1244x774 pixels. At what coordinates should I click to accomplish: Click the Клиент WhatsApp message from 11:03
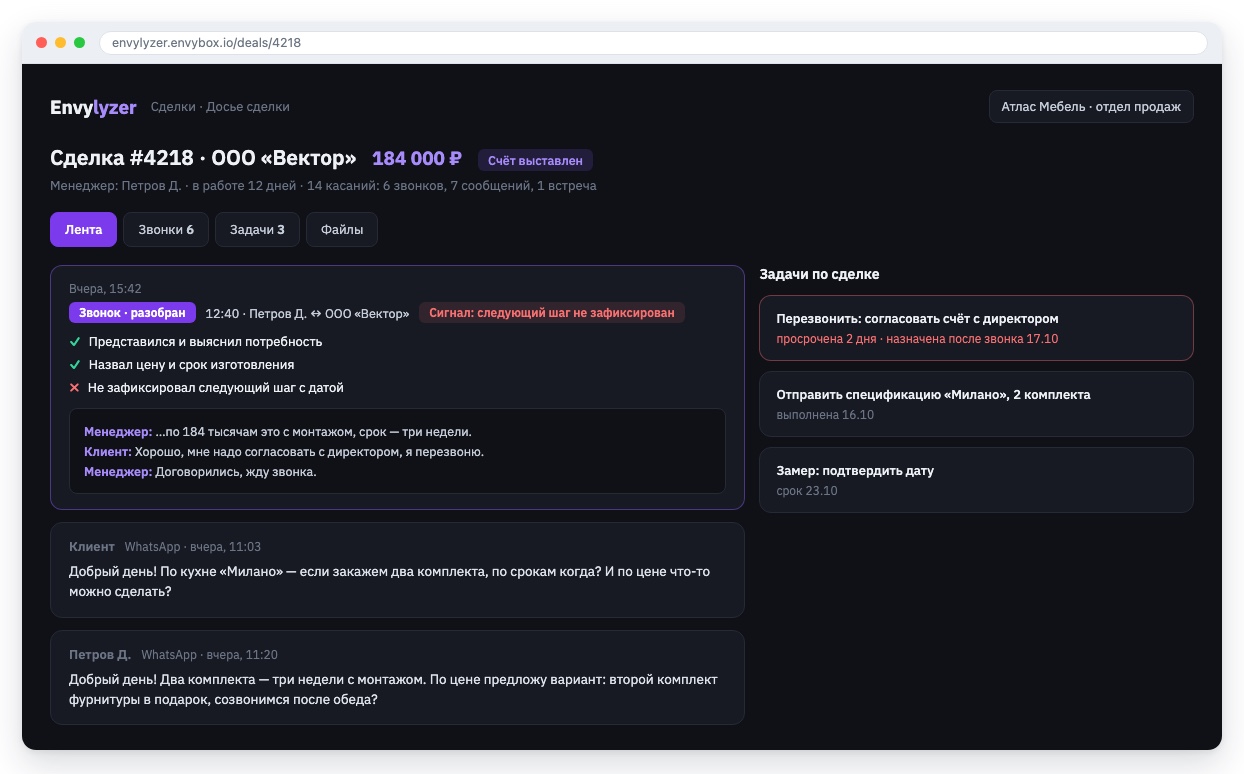[x=397, y=570]
